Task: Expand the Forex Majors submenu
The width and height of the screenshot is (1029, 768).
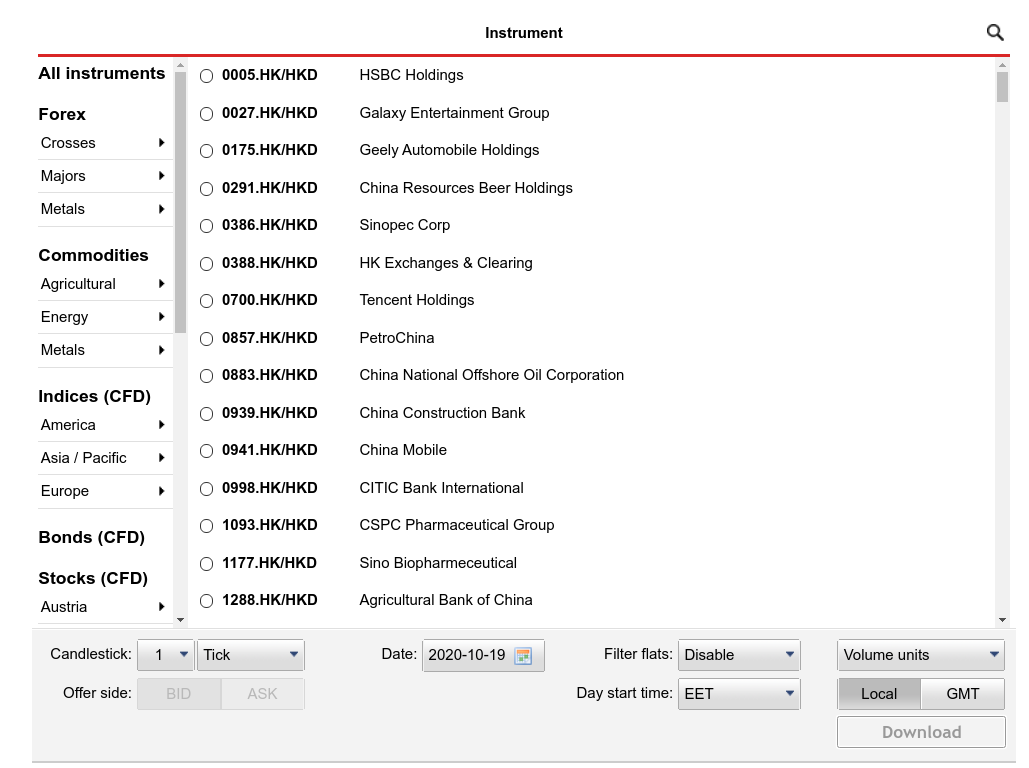Action: (105, 176)
